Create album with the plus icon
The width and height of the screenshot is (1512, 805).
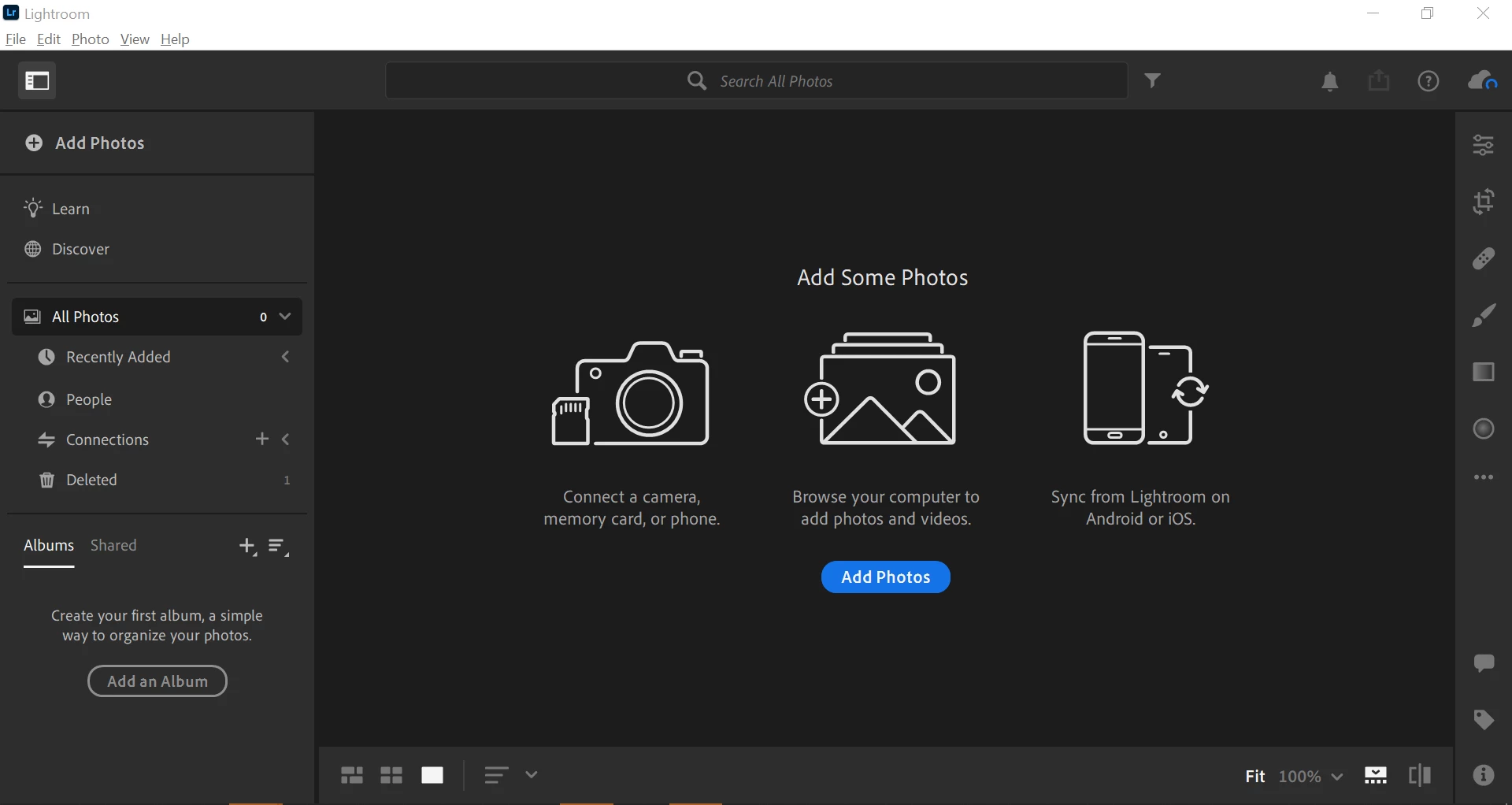click(248, 547)
